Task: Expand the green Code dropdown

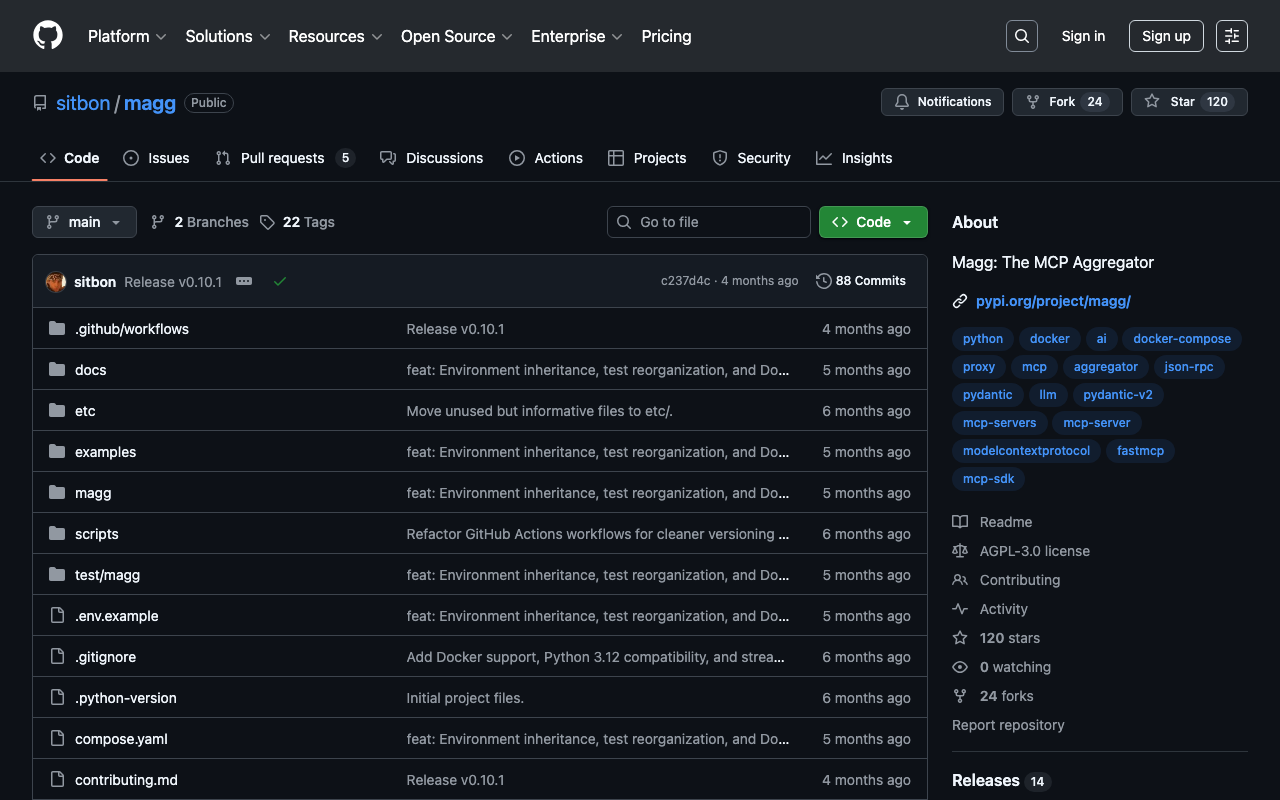Action: pyautogui.click(x=873, y=222)
